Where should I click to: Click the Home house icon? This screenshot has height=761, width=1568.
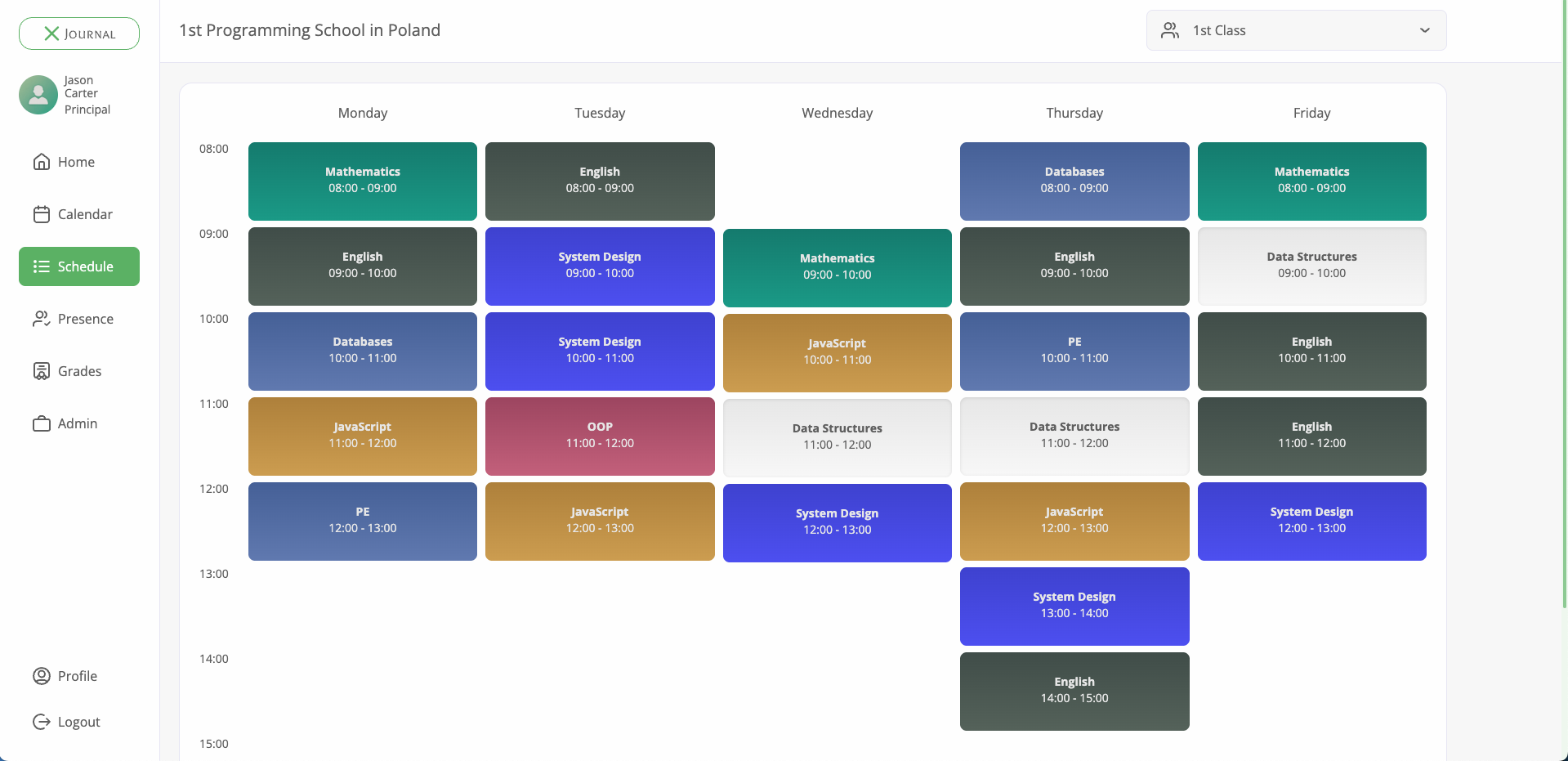[42, 162]
